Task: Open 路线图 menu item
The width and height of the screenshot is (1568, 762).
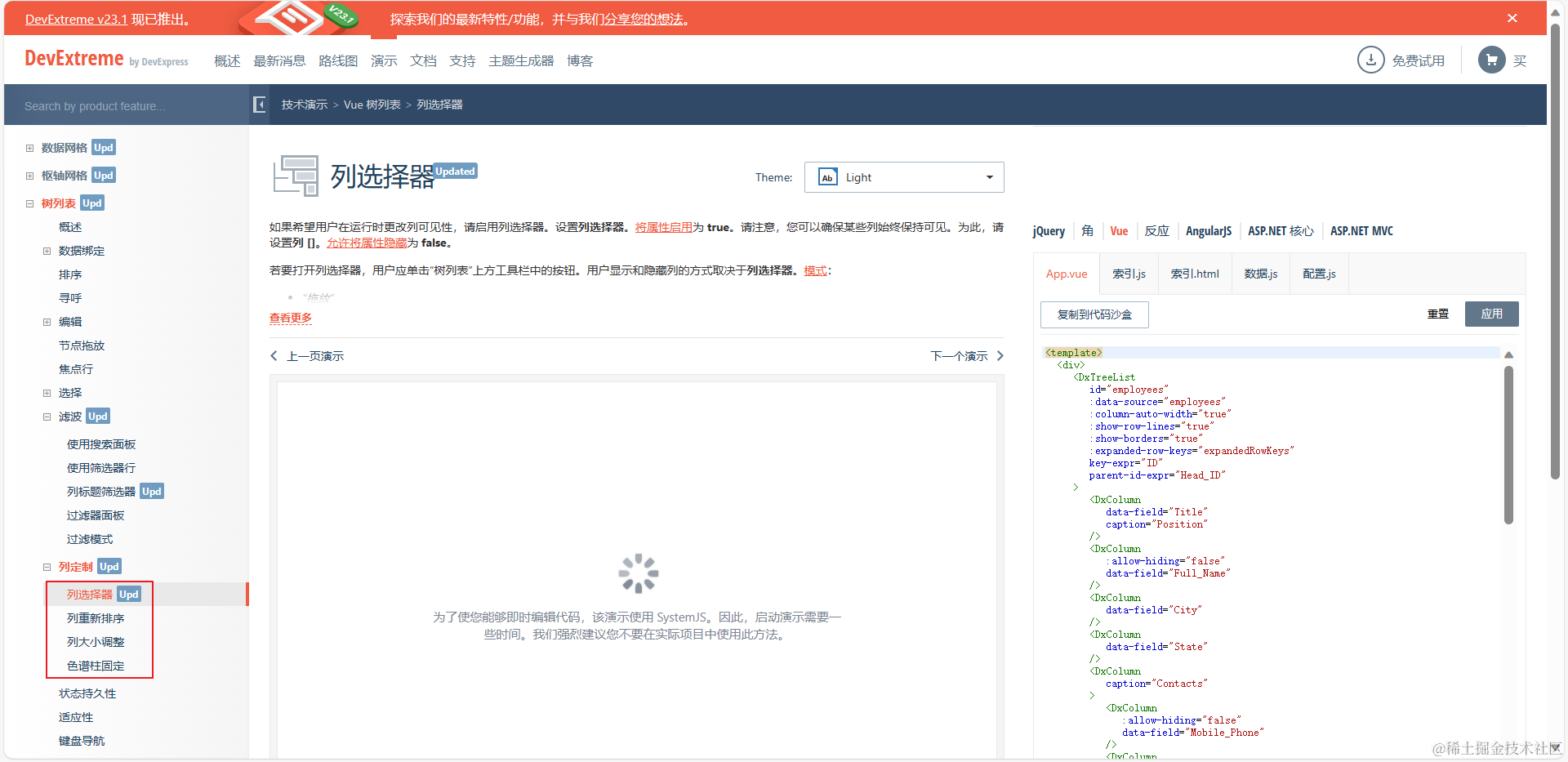Action: tap(338, 60)
